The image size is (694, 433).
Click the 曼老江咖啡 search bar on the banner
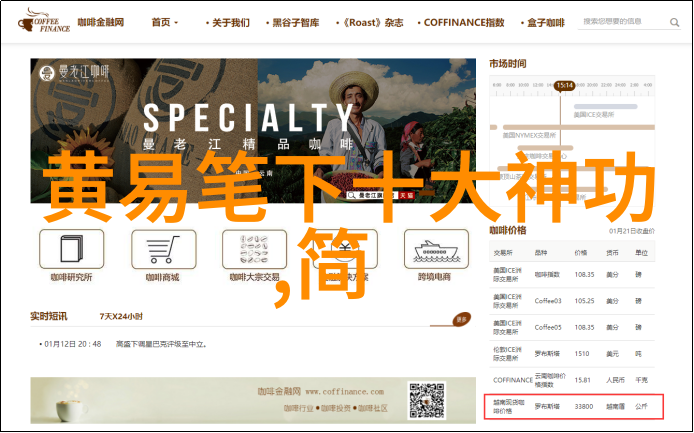click(380, 195)
